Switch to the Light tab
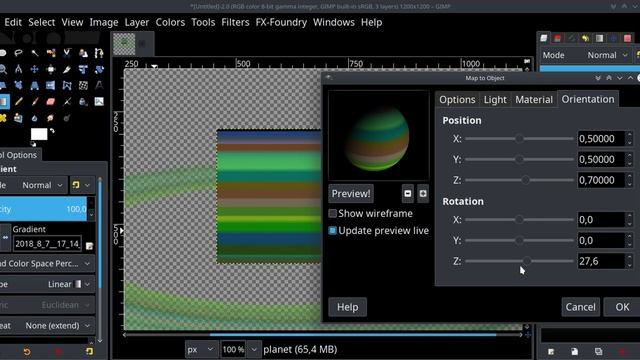The image size is (640, 360). pos(495,100)
